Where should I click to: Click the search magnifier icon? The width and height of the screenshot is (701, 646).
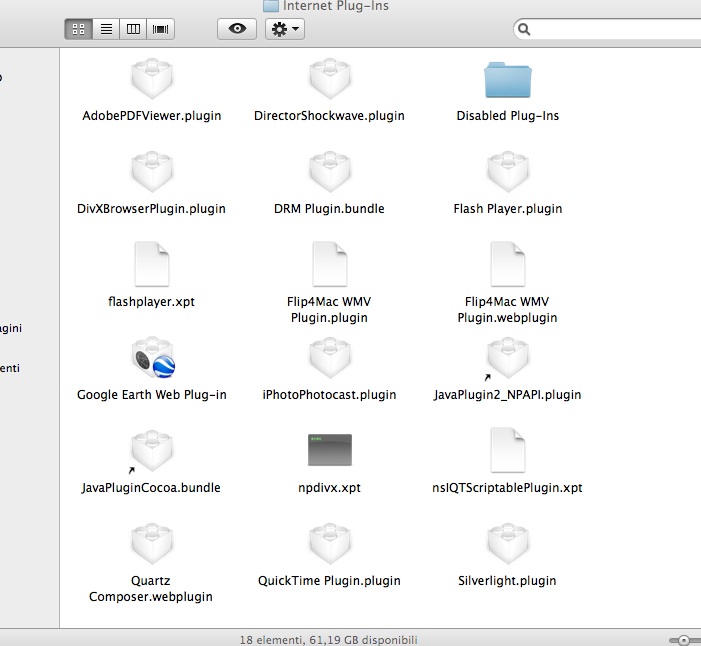[x=524, y=30]
